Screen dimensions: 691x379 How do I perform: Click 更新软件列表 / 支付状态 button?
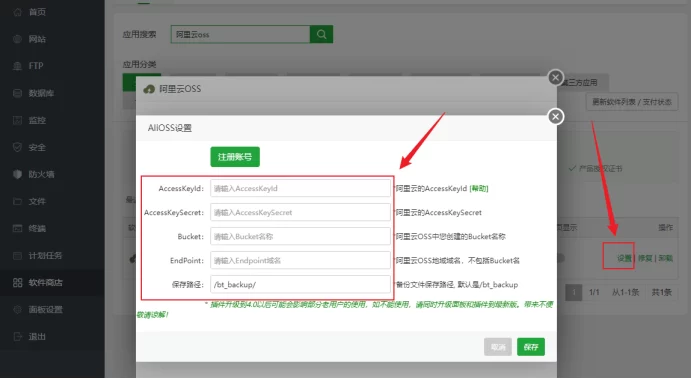pos(632,102)
